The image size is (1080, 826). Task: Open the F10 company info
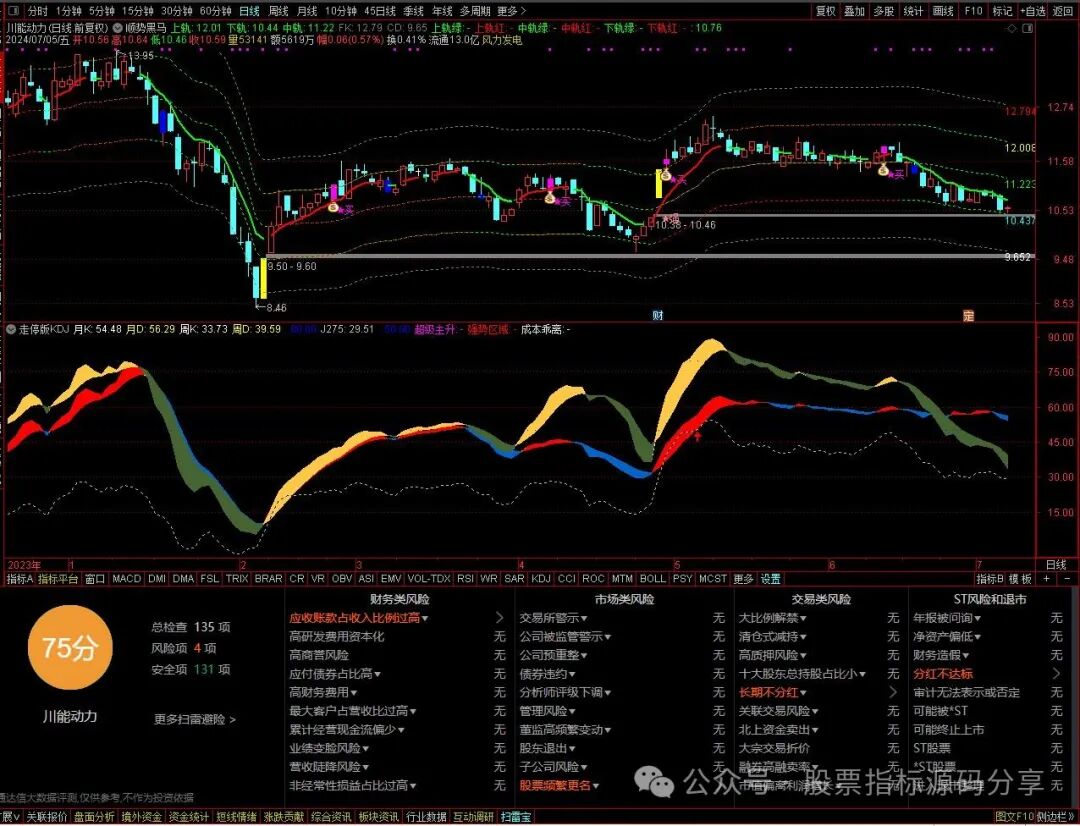click(973, 11)
